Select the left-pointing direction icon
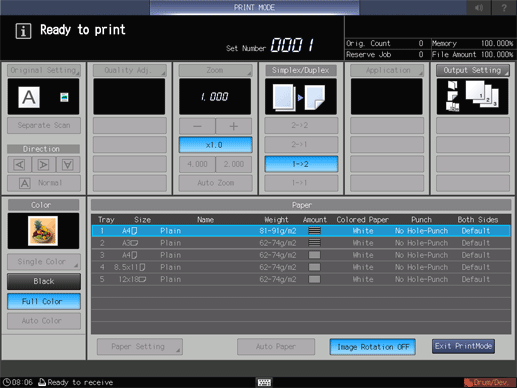The height and width of the screenshot is (388, 517). click(x=20, y=165)
